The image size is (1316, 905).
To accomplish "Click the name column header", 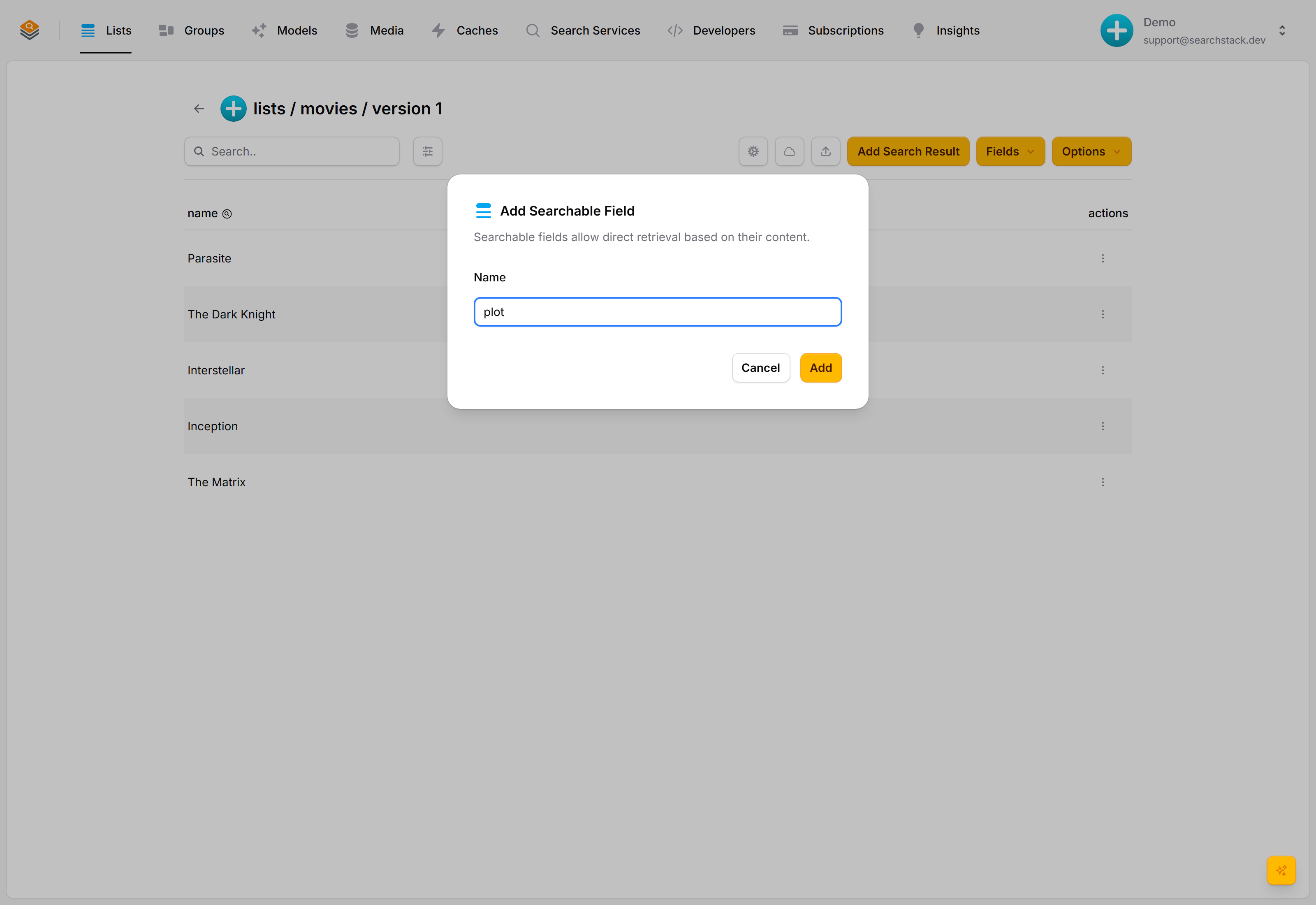I will coord(202,213).
